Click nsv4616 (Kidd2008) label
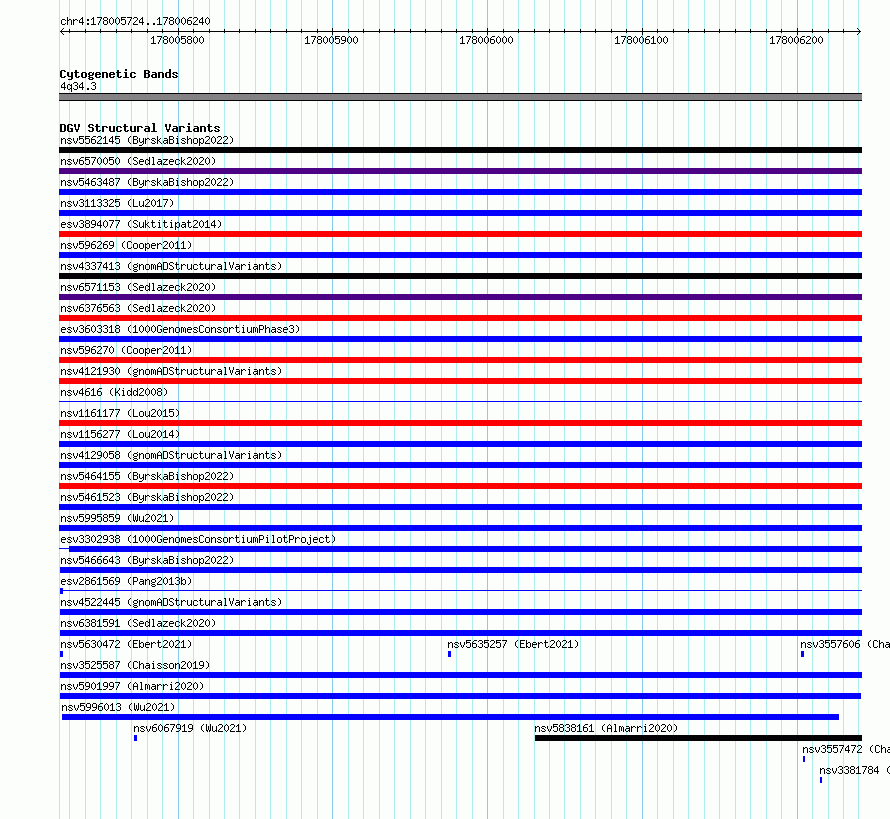Viewport: 890px width, 819px height. [x=114, y=392]
